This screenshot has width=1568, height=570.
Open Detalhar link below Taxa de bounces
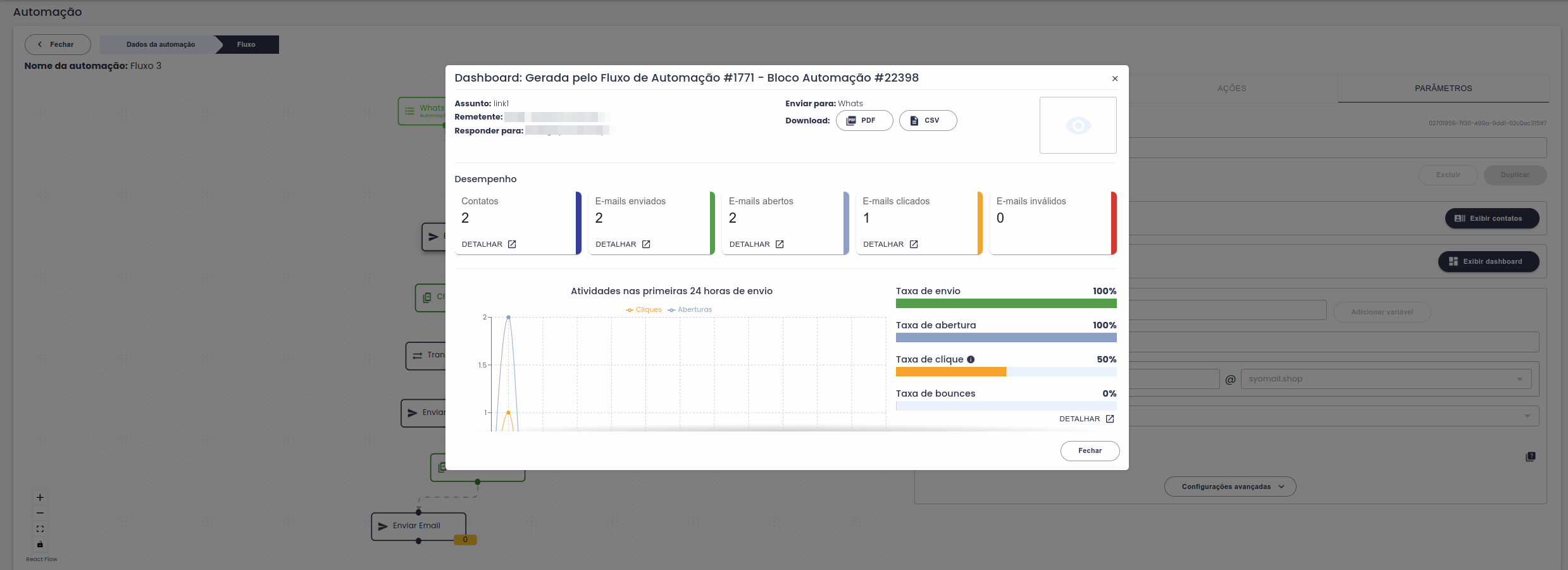point(1086,419)
